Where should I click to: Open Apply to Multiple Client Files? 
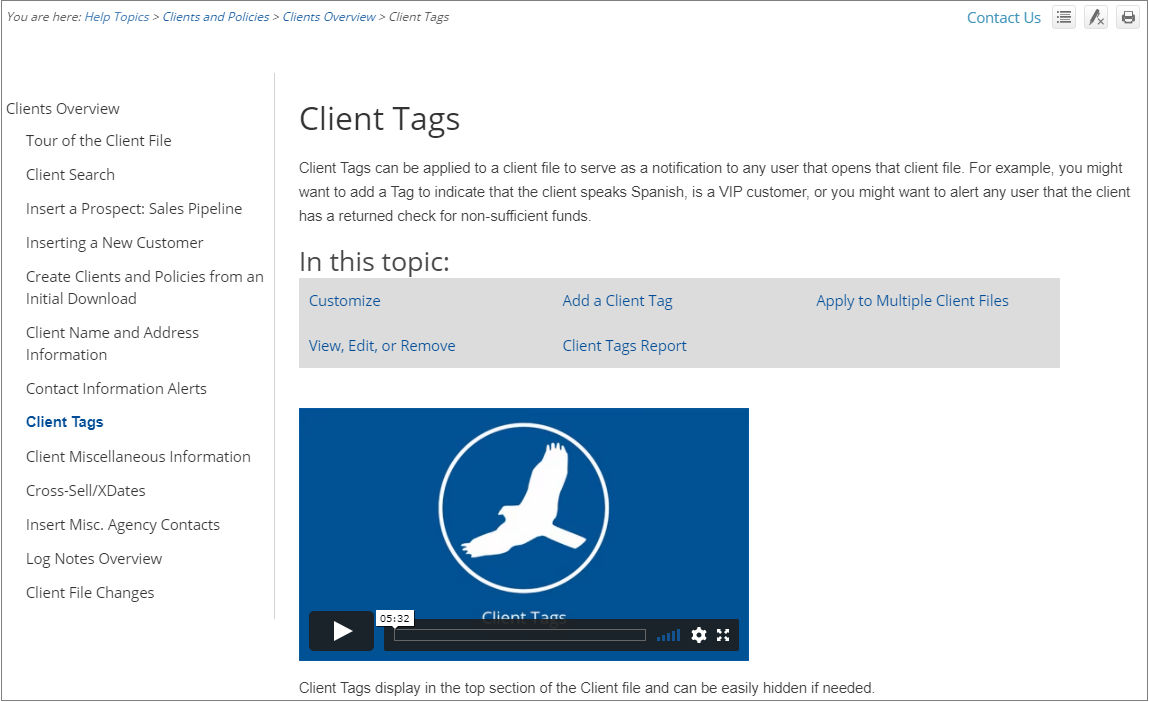point(911,300)
